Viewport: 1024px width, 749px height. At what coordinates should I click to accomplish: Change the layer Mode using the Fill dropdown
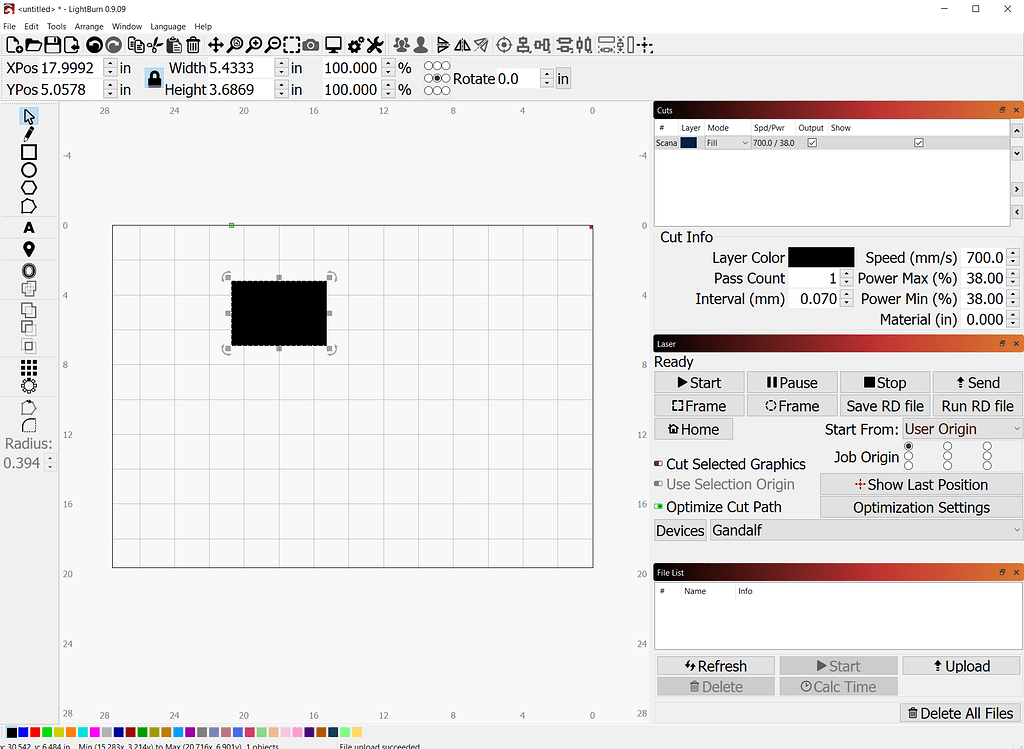point(727,142)
